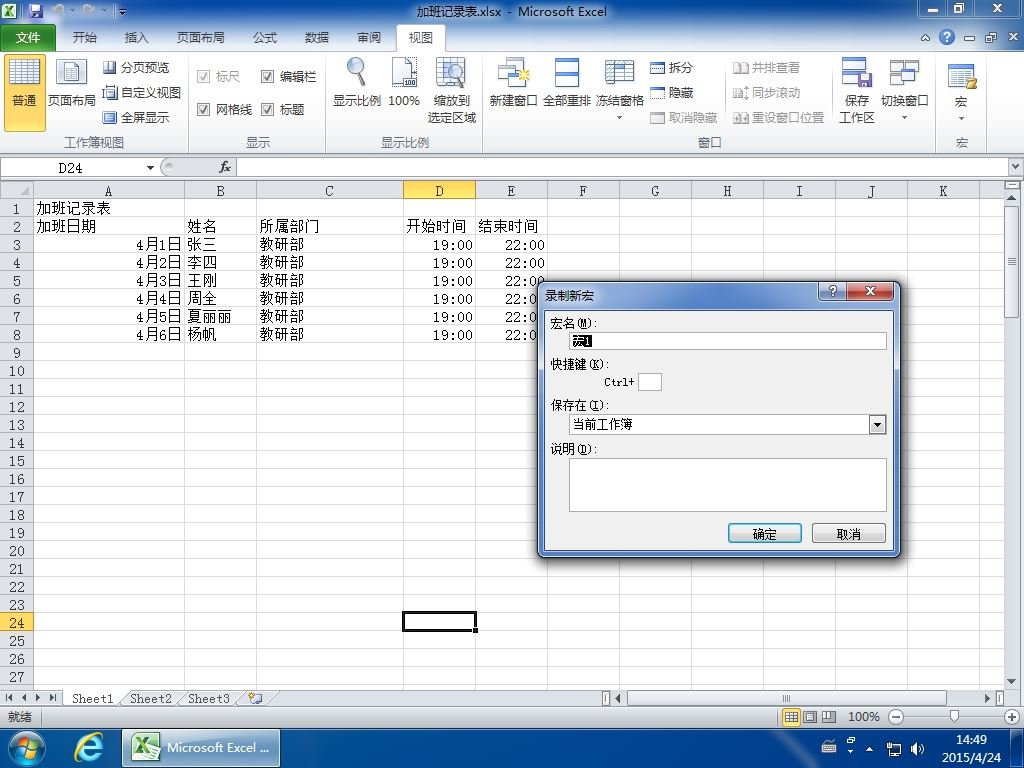The width and height of the screenshot is (1024, 768).
Task: Click the volume speaker tray icon
Action: [918, 748]
